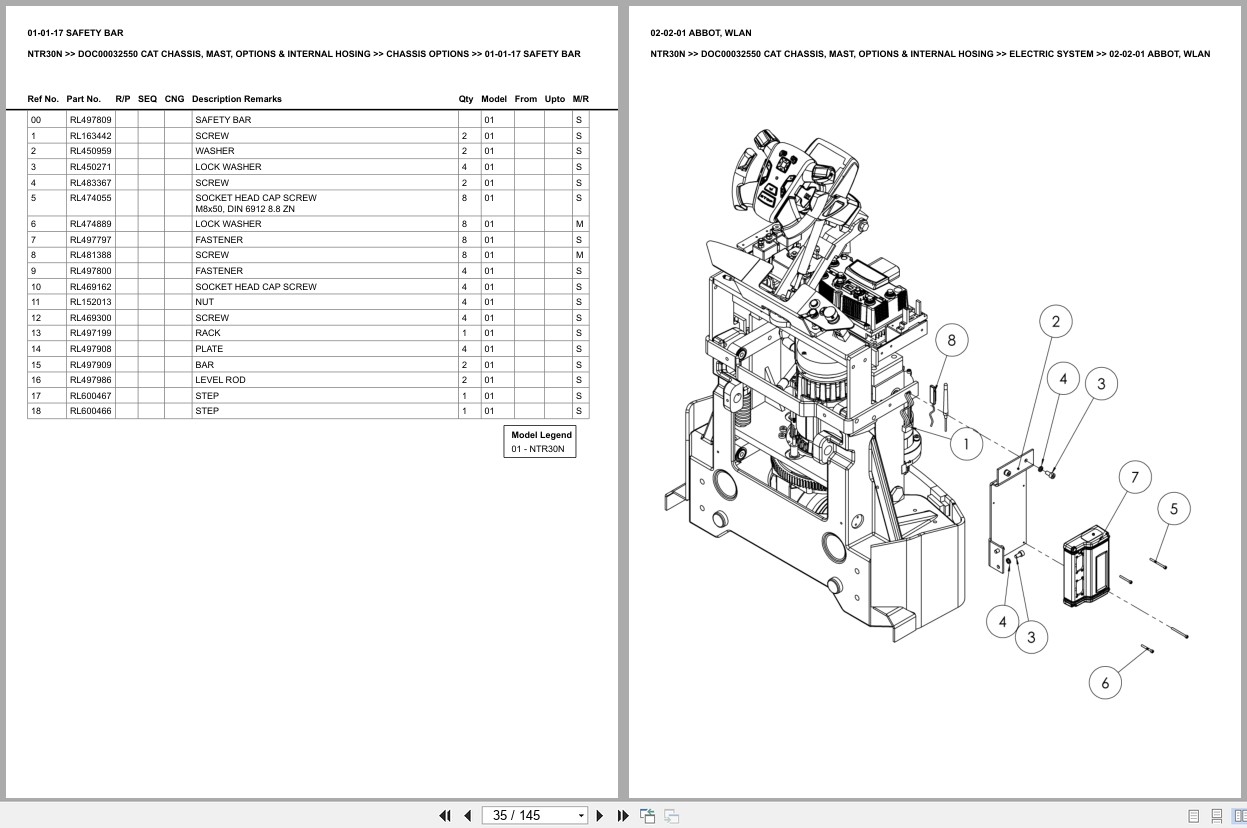Enable two-page facing layout
The height and width of the screenshot is (828, 1247).
[x=1240, y=816]
